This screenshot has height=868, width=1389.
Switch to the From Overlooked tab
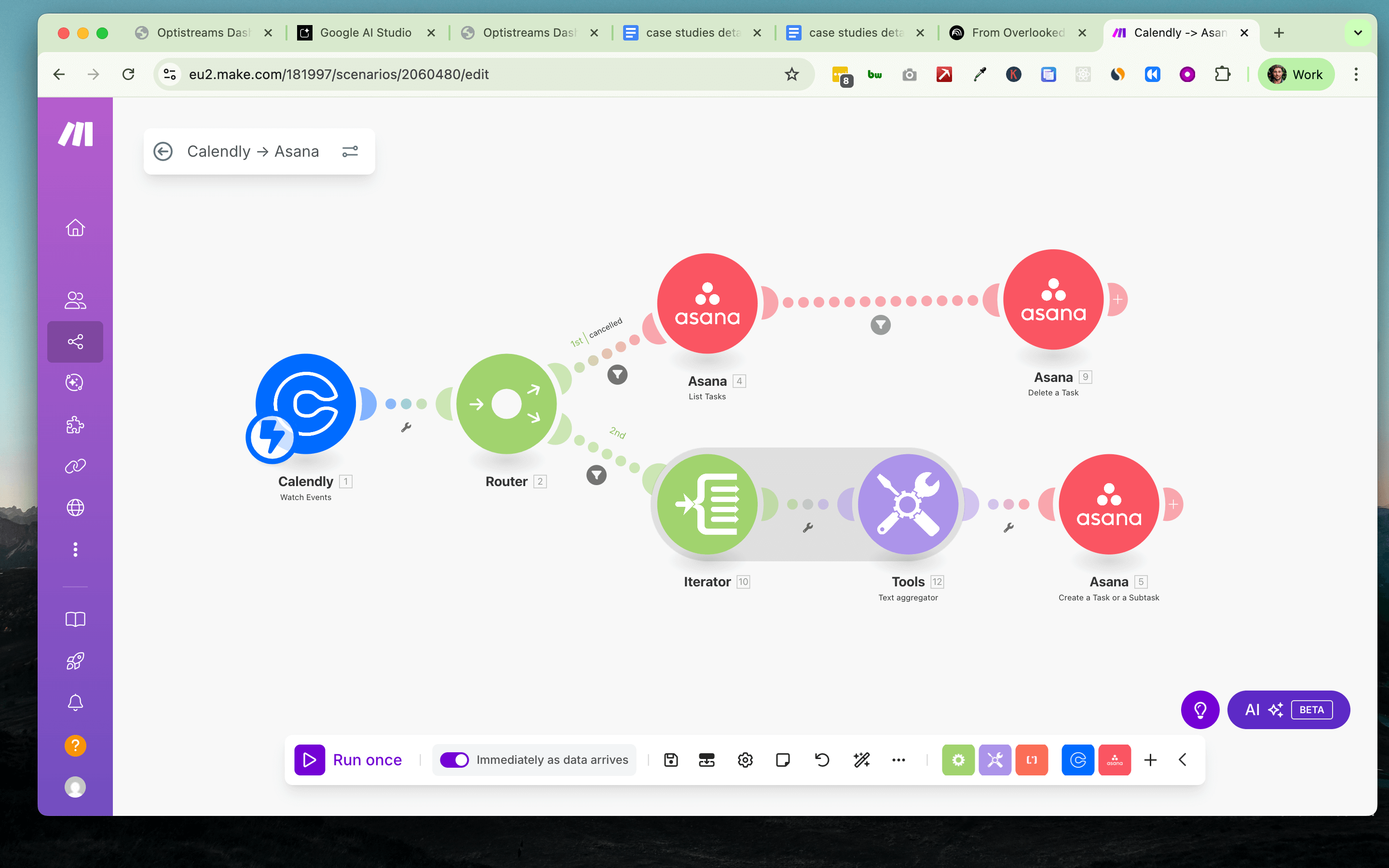pyautogui.click(x=1018, y=33)
